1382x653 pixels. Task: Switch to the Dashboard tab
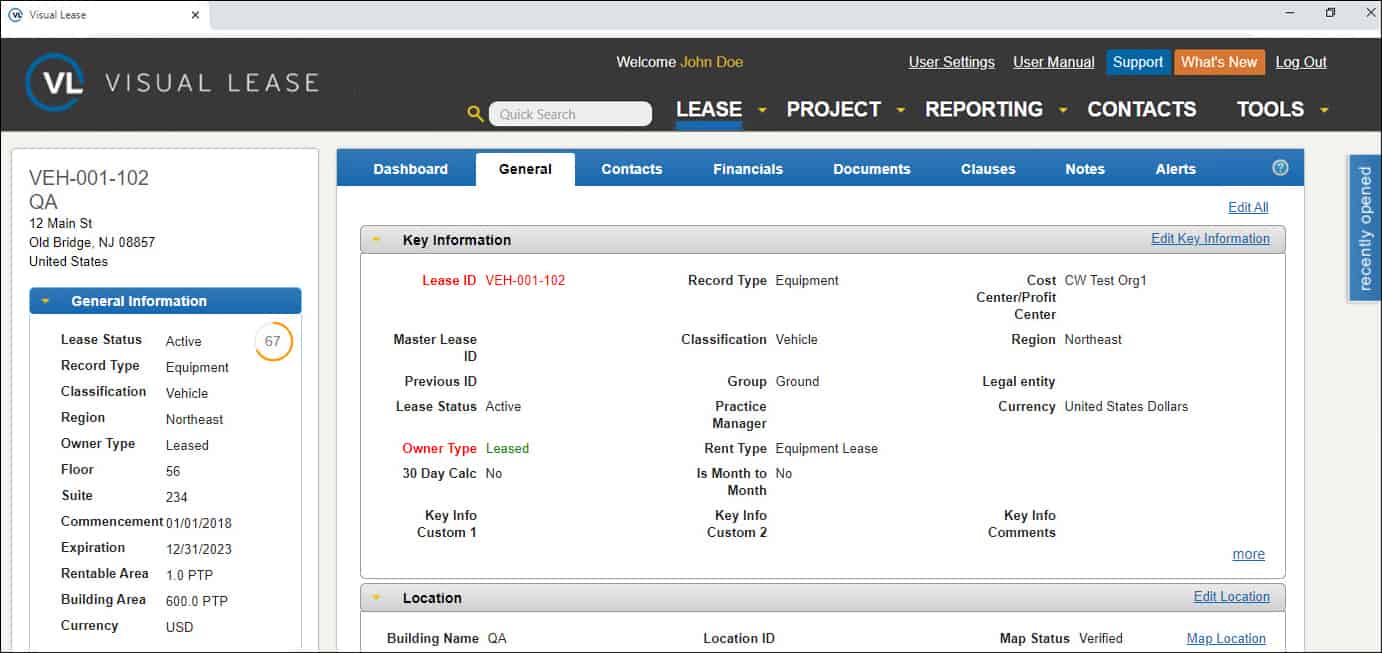tap(411, 169)
